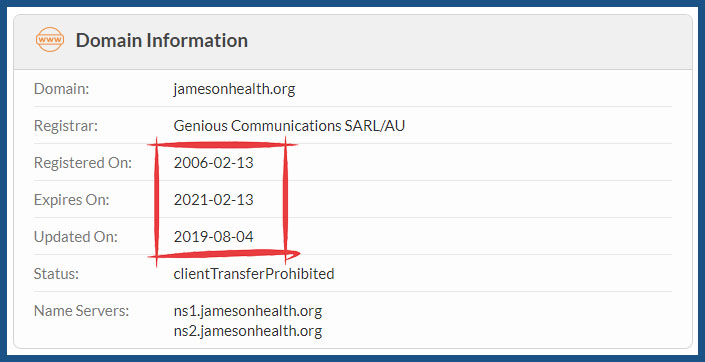
Task: Select ns1.jamesonhealth.org name server
Action: tap(248, 311)
